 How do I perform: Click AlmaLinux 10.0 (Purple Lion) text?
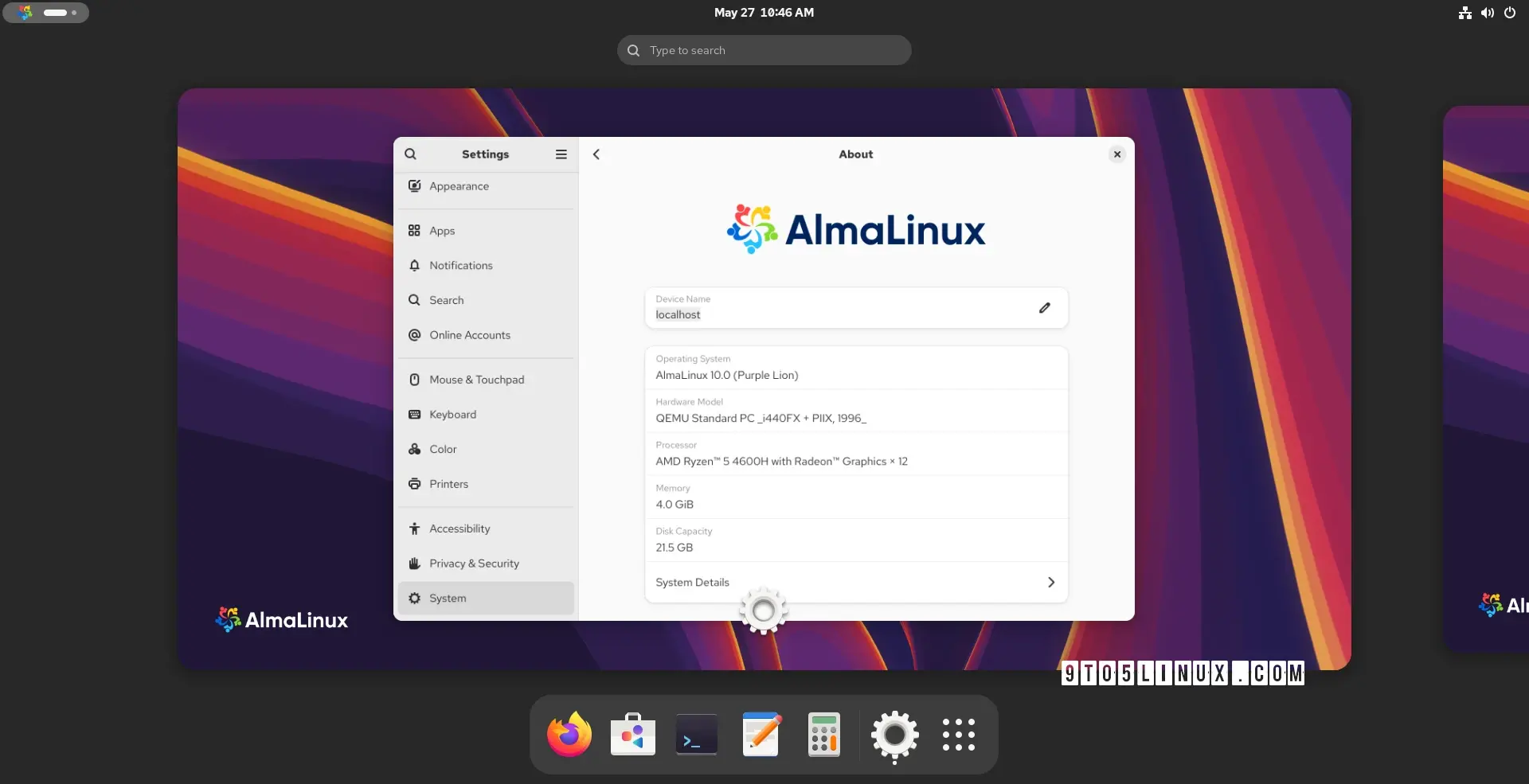pos(727,375)
